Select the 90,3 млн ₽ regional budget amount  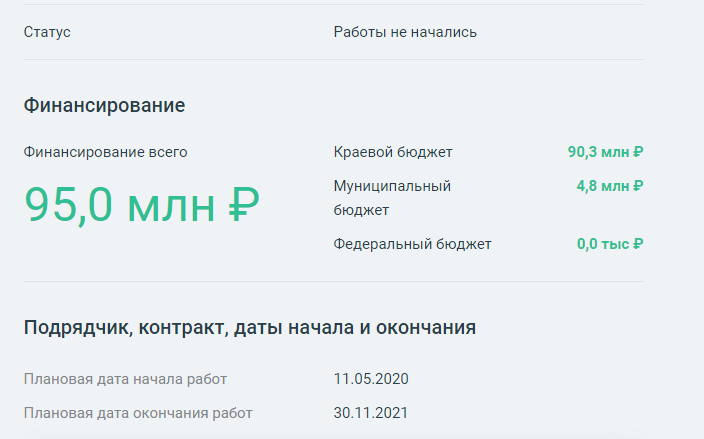click(x=605, y=152)
